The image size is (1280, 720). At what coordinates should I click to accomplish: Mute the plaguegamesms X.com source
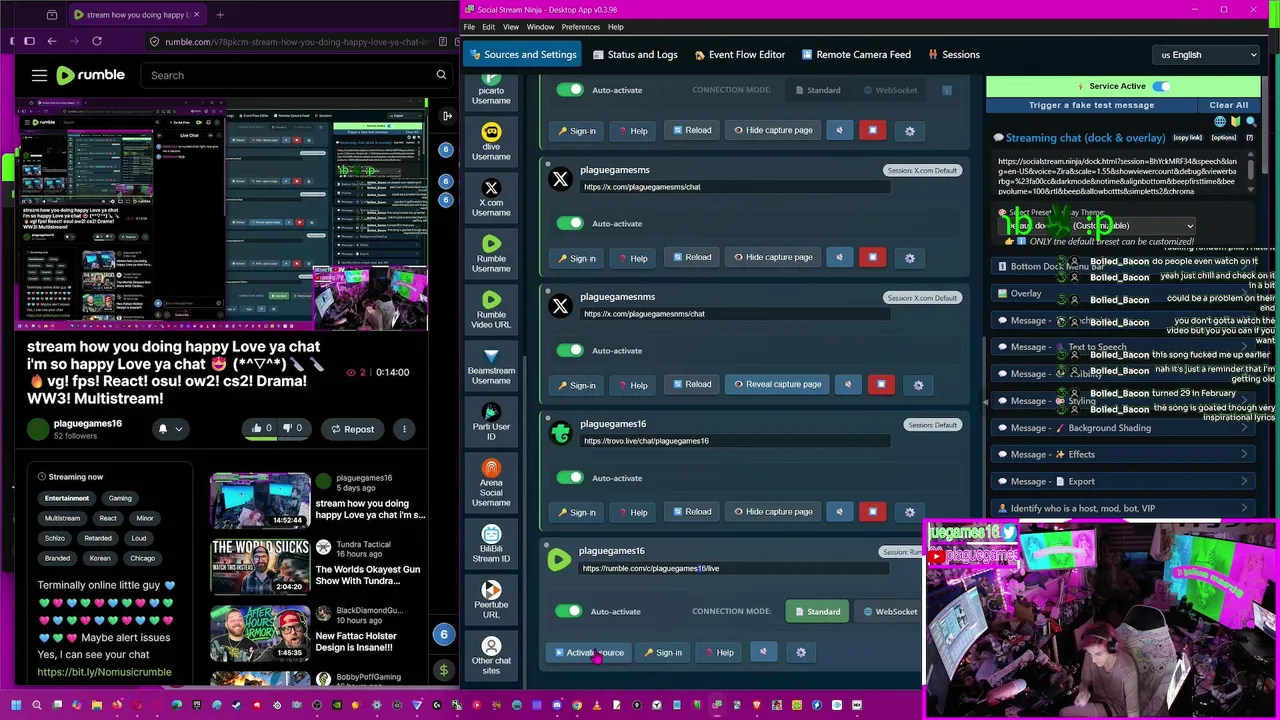coord(839,257)
